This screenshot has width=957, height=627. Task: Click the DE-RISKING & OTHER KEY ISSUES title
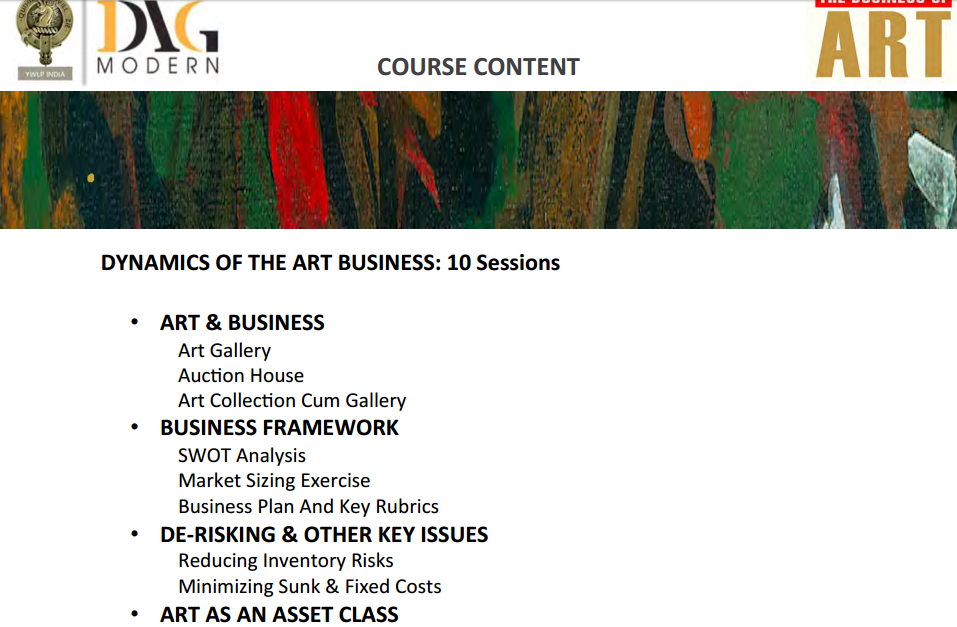[x=324, y=535]
